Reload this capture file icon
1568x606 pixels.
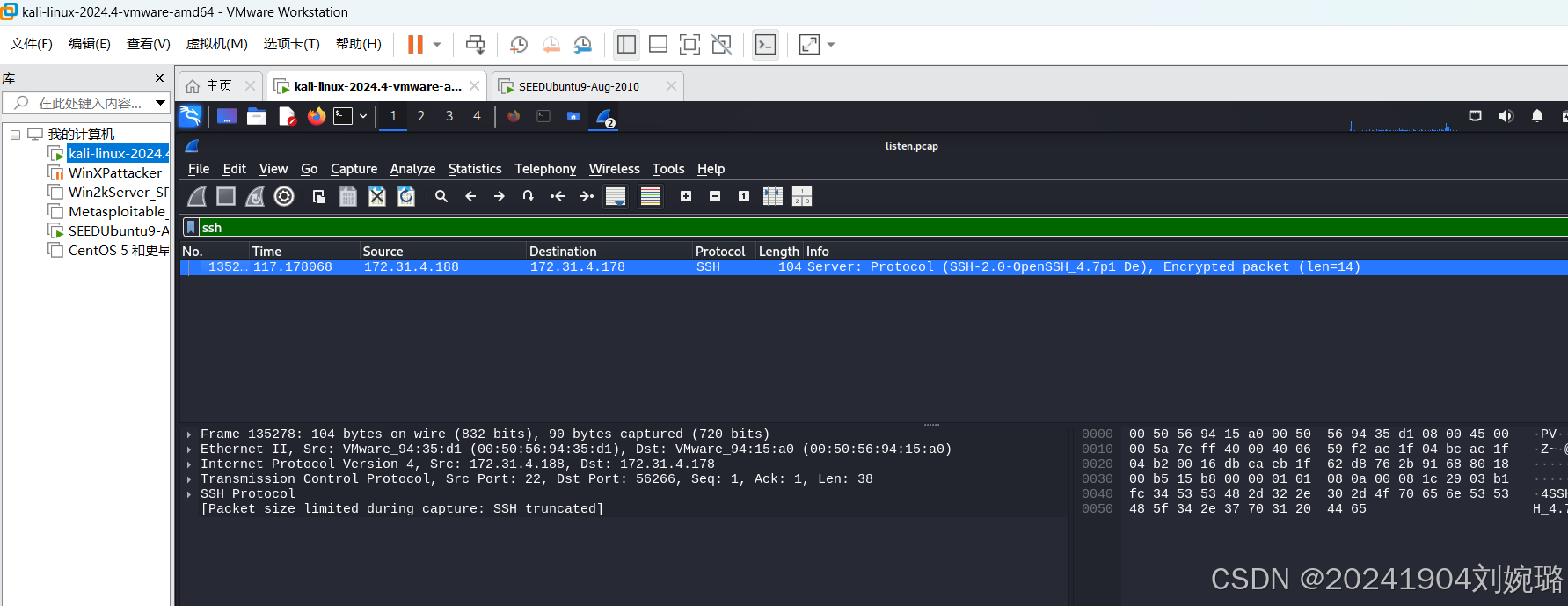(406, 196)
